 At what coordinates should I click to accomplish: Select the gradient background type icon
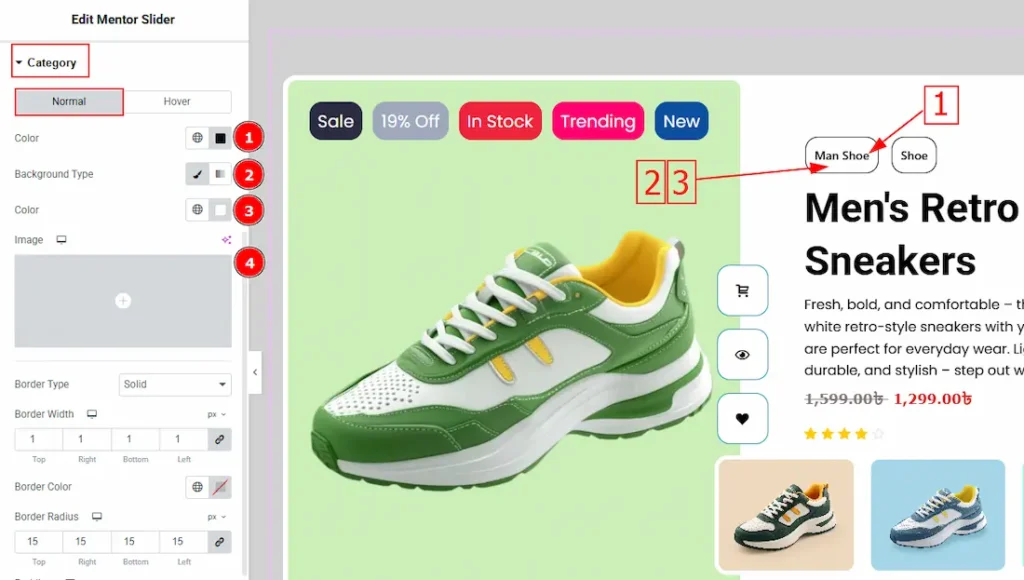(220, 174)
